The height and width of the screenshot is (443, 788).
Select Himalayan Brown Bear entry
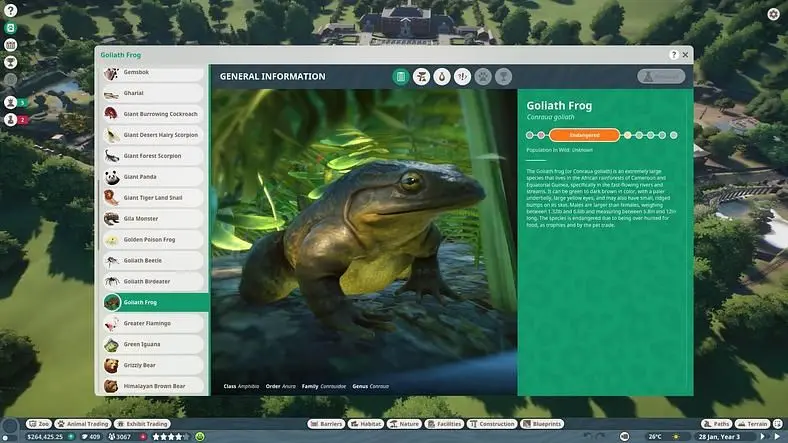pos(153,386)
